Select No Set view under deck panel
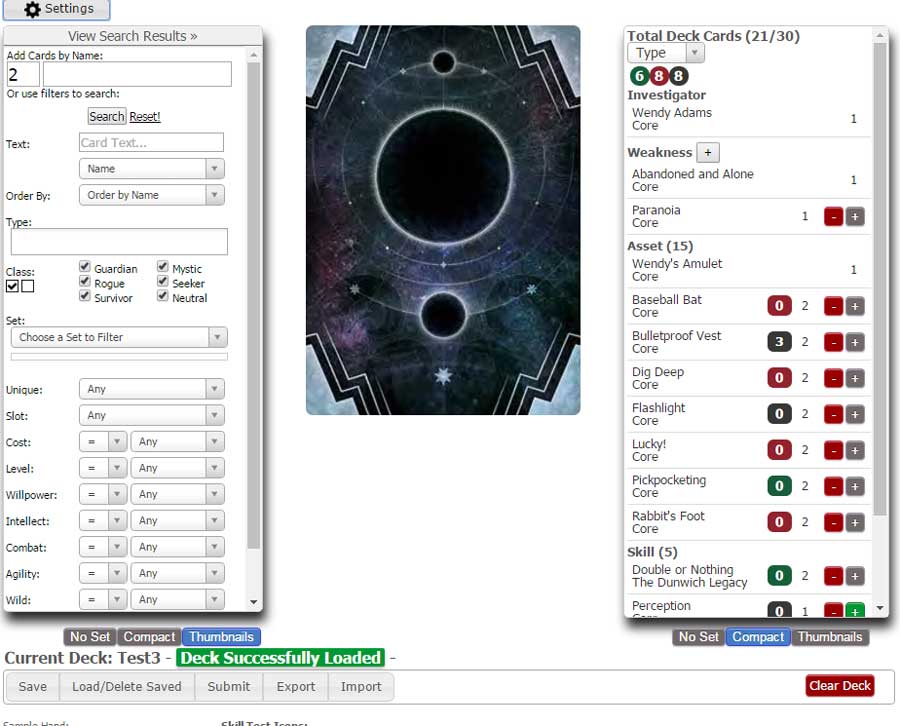The height and width of the screenshot is (726, 900). coord(699,637)
